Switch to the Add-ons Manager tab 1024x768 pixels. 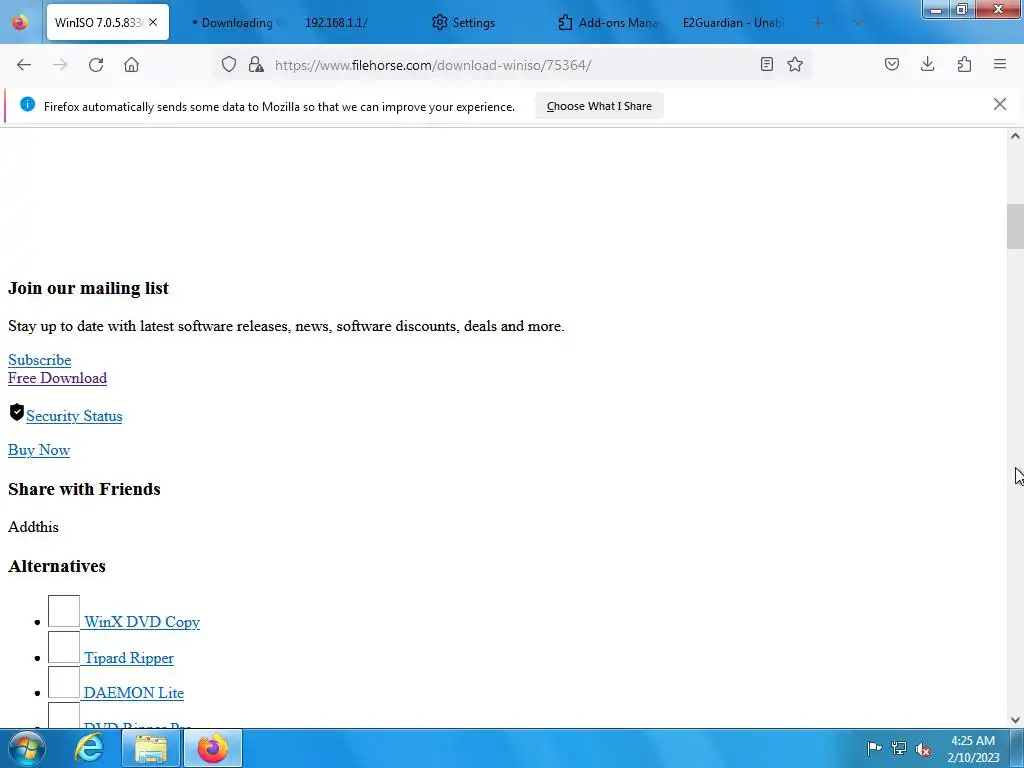[x=609, y=23]
